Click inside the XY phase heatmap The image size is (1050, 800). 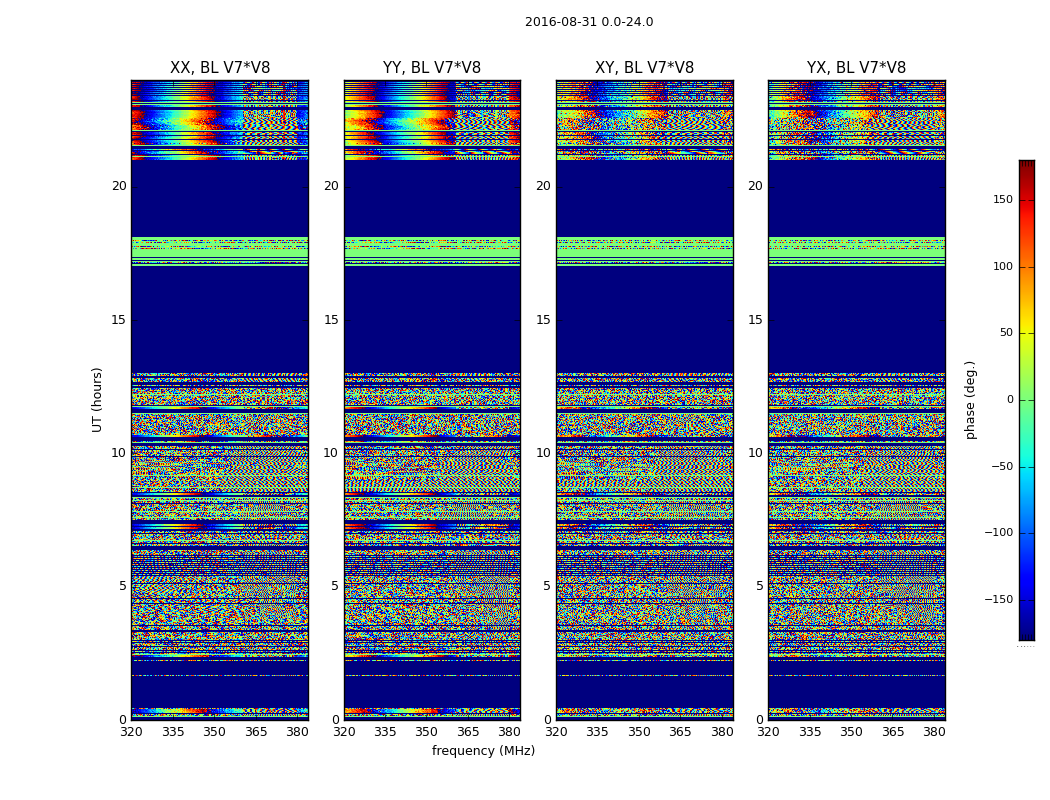[644, 400]
